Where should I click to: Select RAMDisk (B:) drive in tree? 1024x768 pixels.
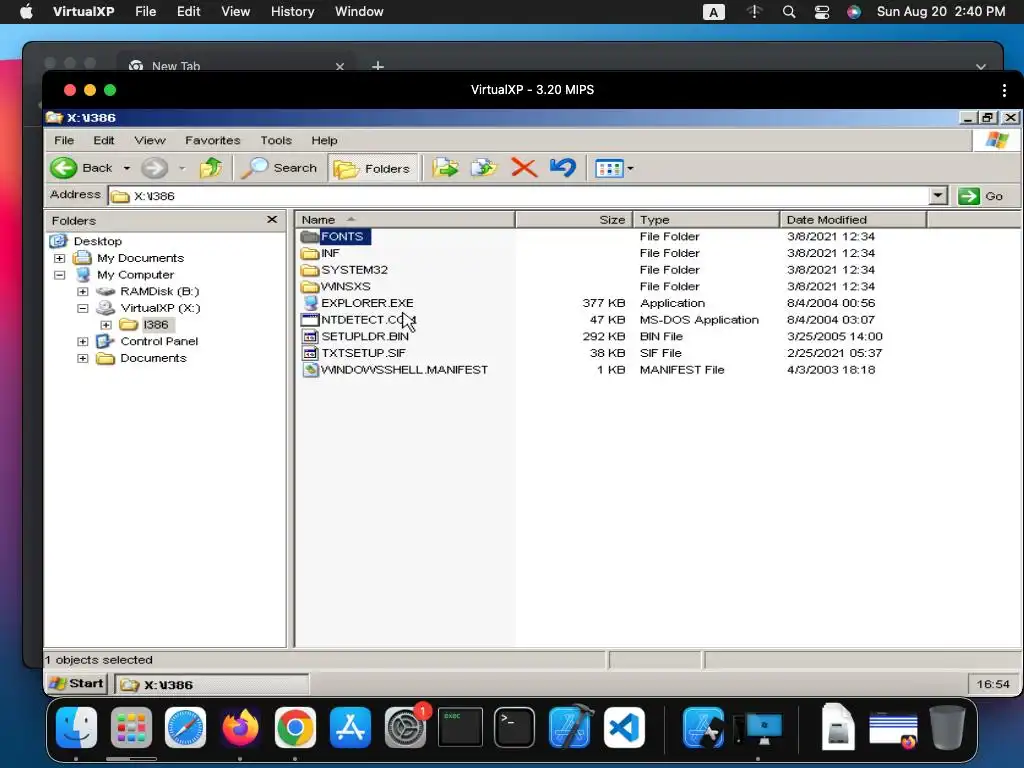tap(159, 291)
